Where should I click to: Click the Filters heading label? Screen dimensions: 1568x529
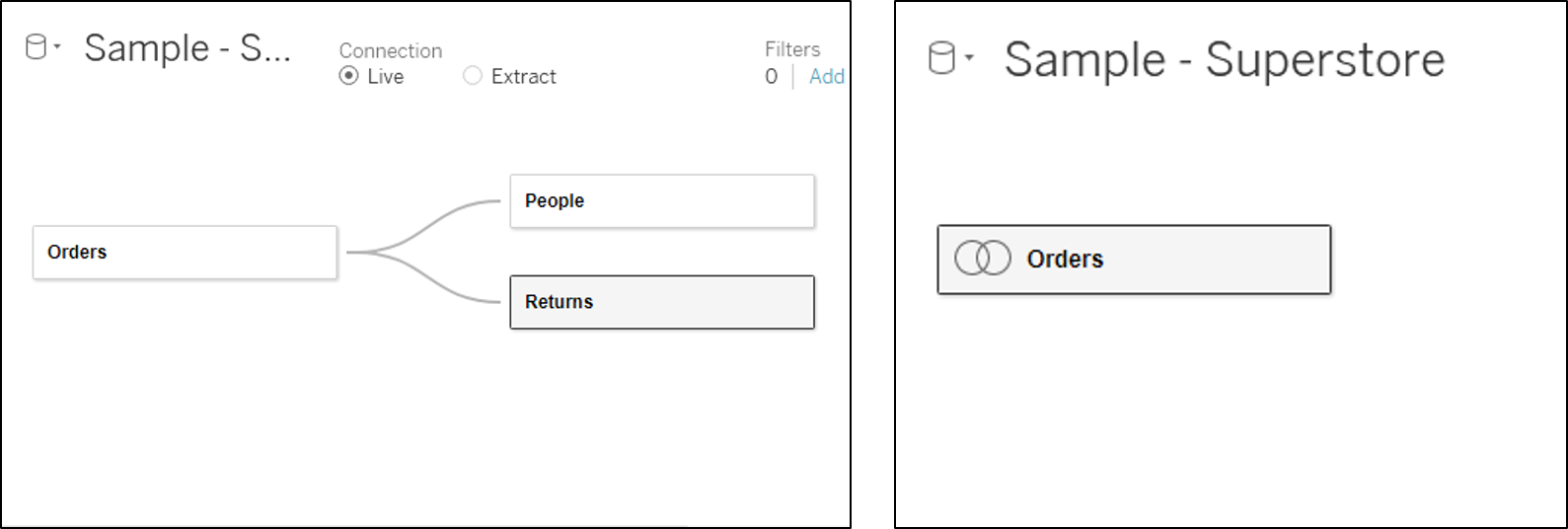click(792, 48)
